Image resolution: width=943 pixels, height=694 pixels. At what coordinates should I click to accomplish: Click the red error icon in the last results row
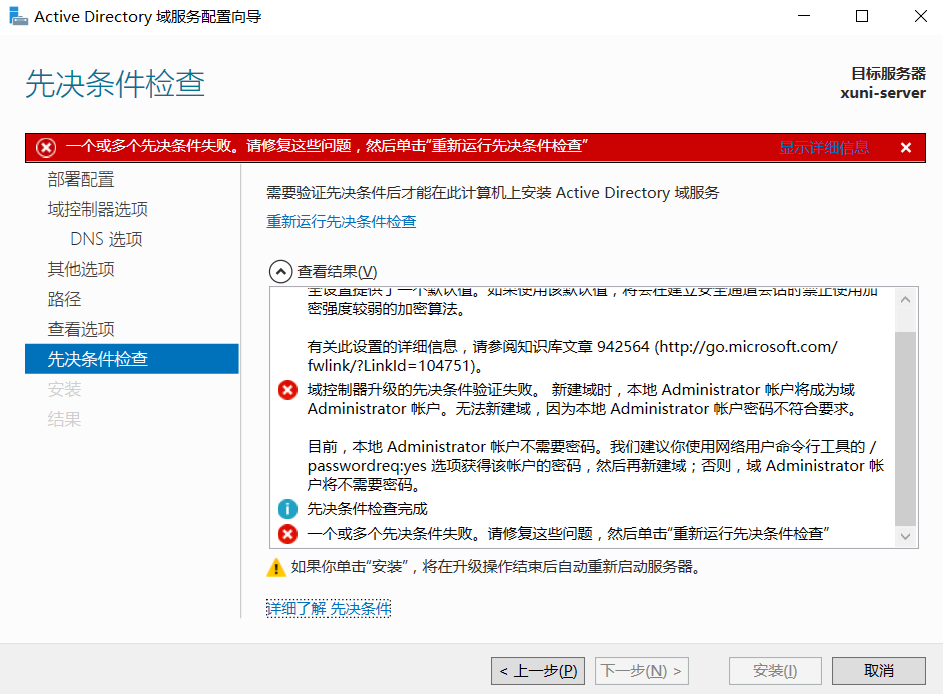[287, 533]
